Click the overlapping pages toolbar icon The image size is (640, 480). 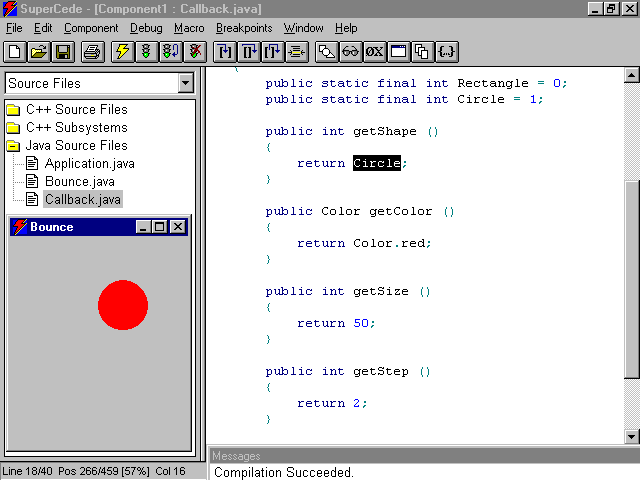[422, 52]
